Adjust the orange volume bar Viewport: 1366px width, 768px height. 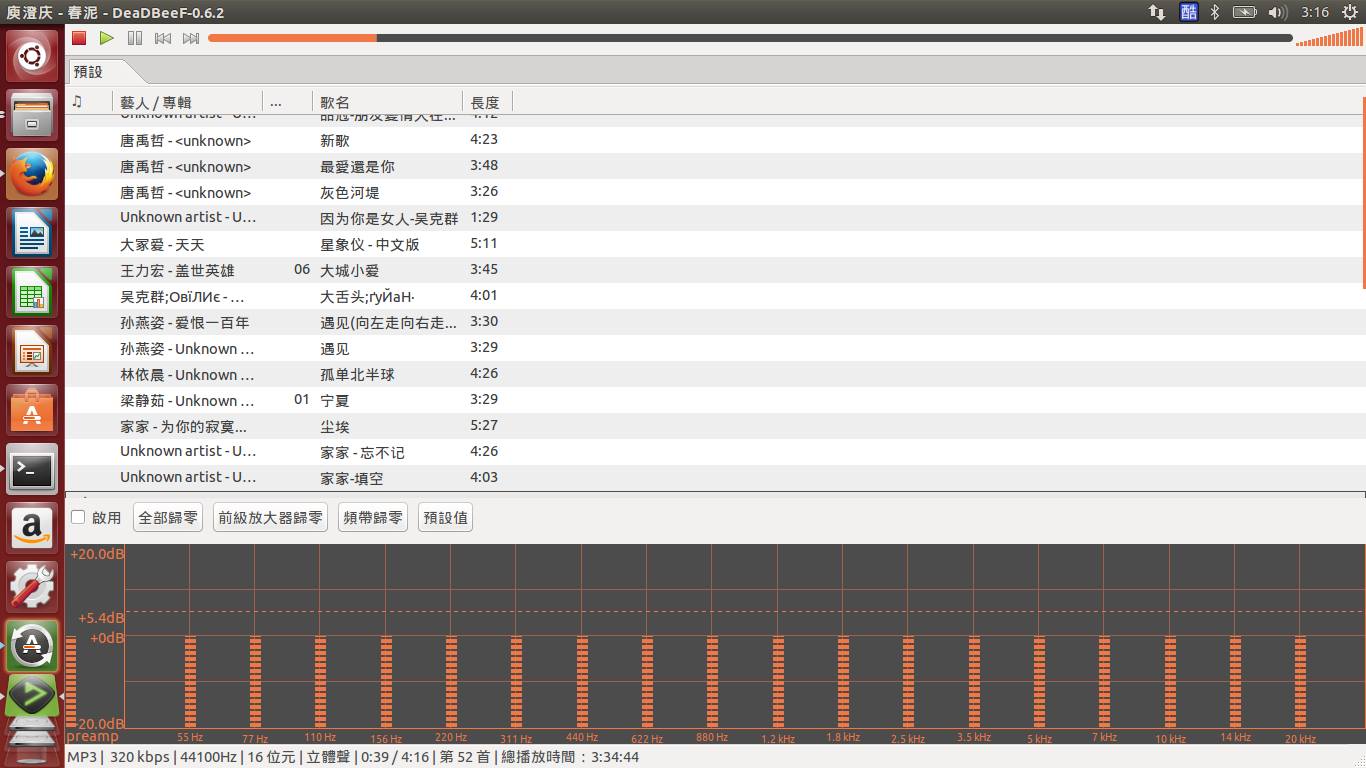(x=1328, y=38)
